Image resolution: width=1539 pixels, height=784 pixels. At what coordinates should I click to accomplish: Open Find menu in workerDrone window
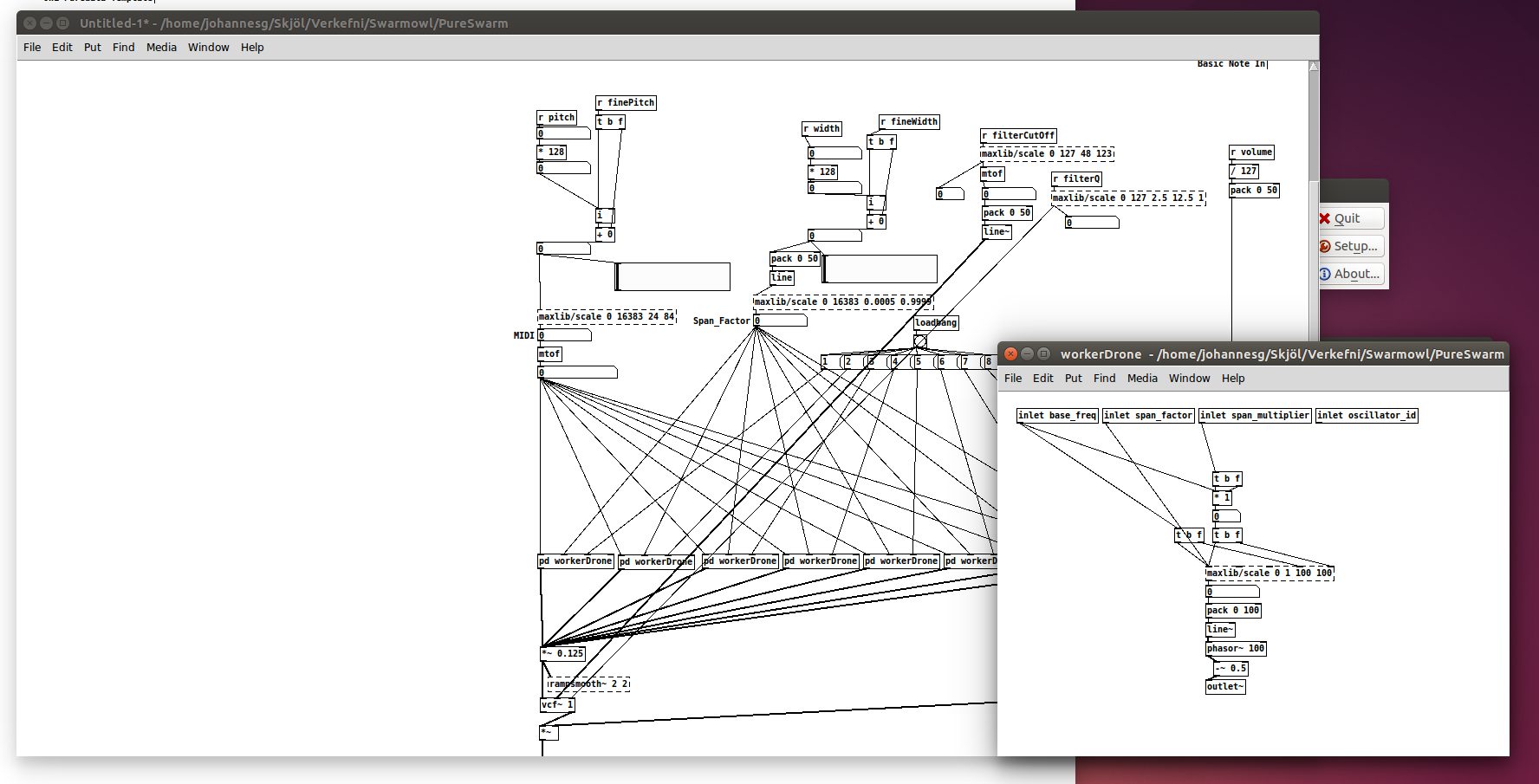pos(1105,378)
